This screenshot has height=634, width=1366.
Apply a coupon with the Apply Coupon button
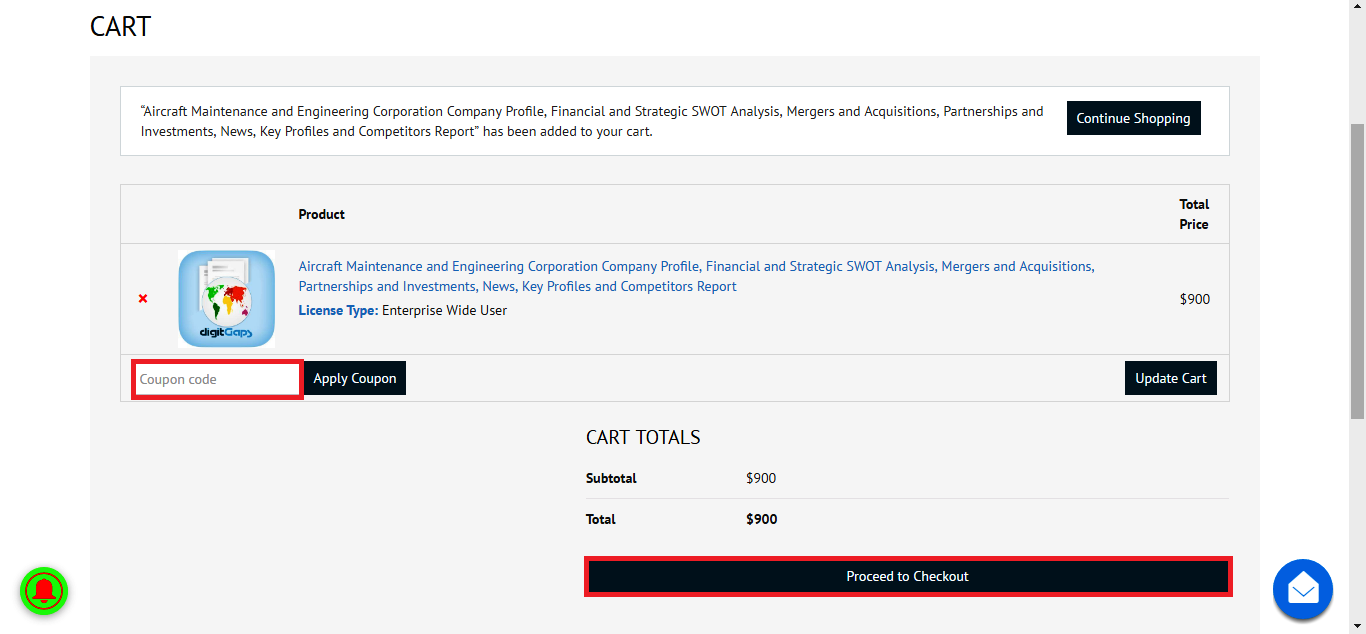[354, 378]
